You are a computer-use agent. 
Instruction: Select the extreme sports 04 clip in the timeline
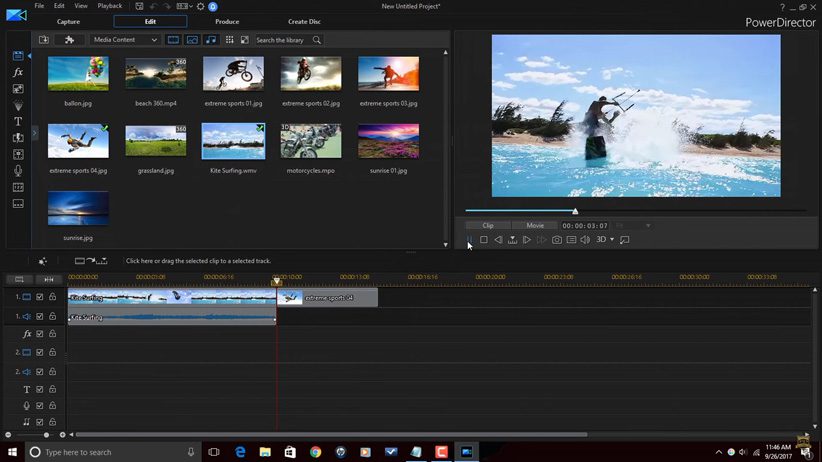pos(327,297)
